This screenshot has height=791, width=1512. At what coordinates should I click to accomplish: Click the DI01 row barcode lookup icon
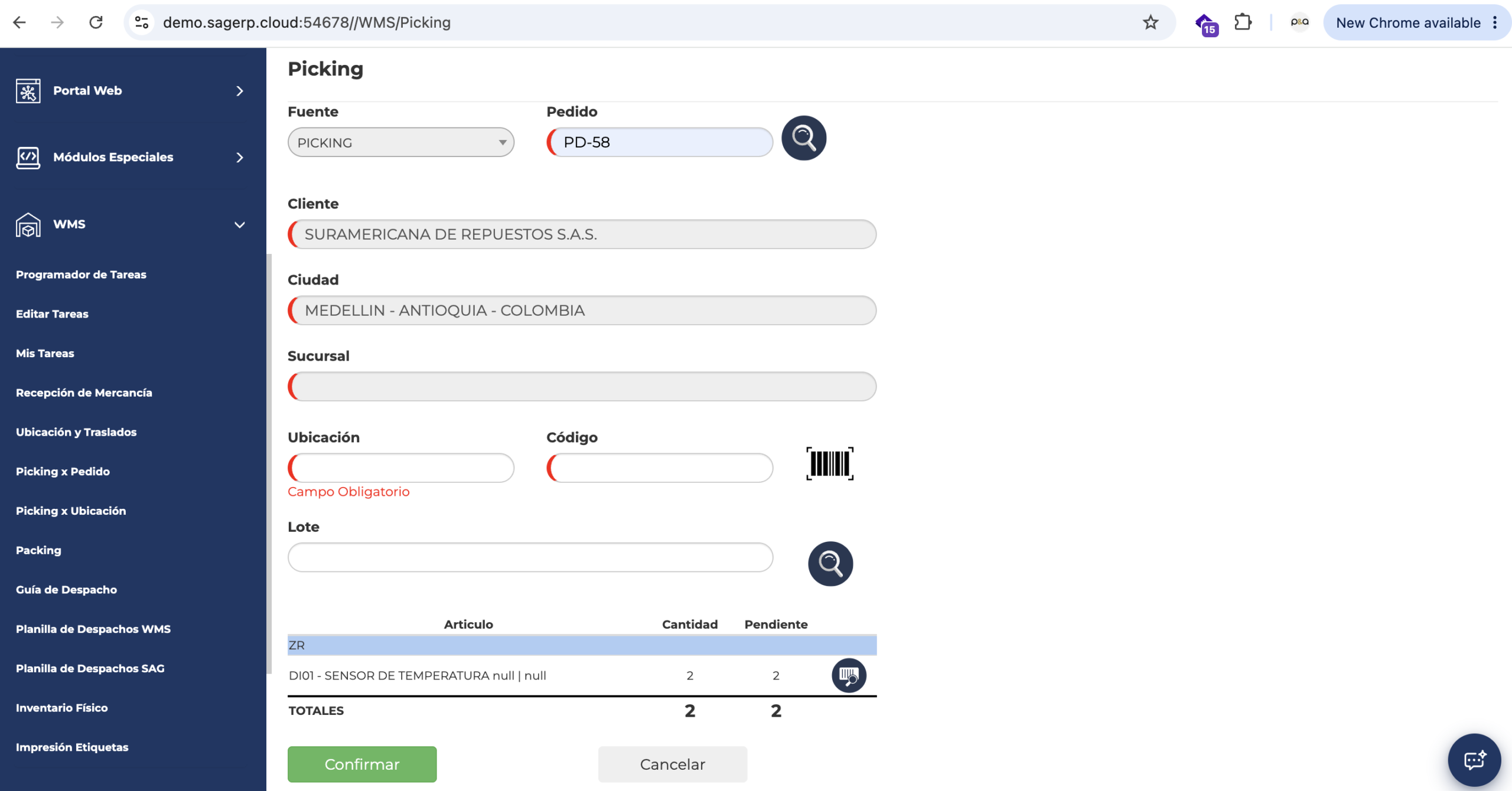coord(849,675)
